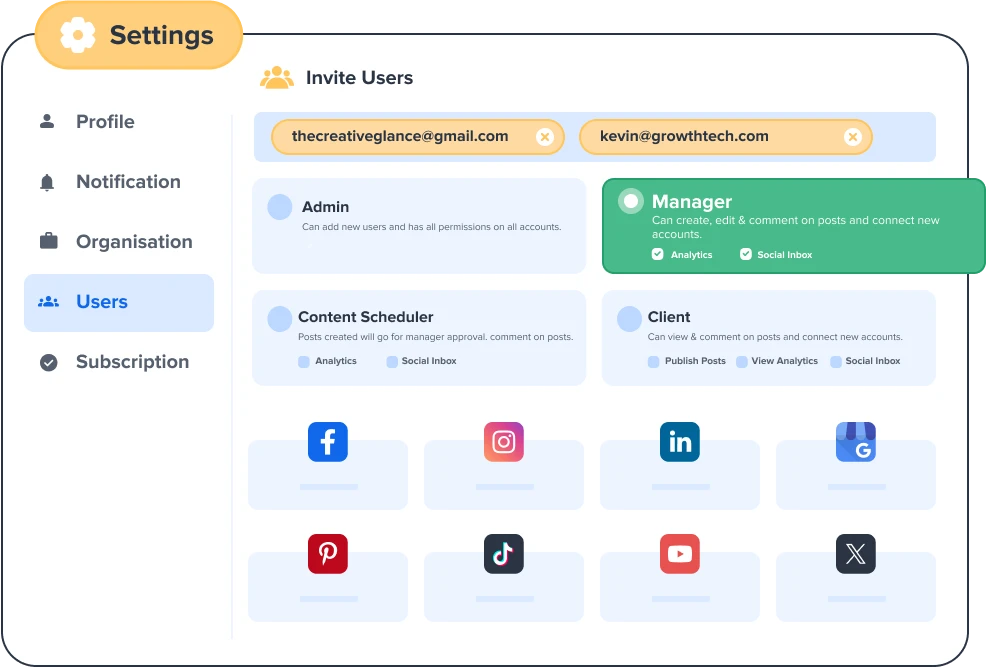986x667 pixels.
Task: Click the Facebook icon
Action: pos(327,441)
